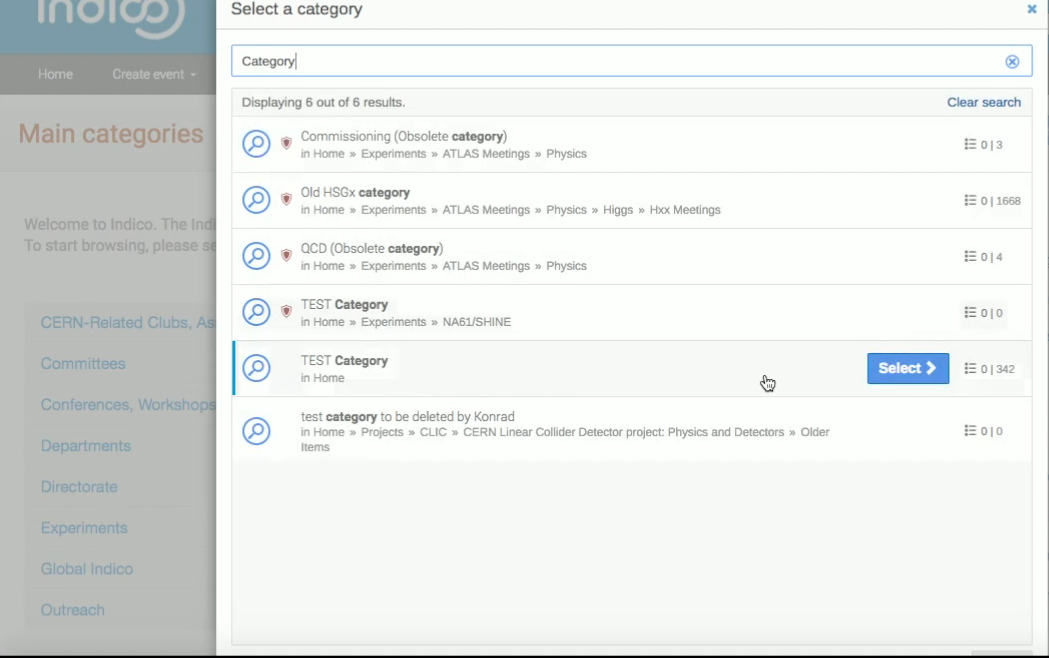Screen dimensions: 1049x658
Task: Click the Indico logo
Action: [x=111, y=17]
